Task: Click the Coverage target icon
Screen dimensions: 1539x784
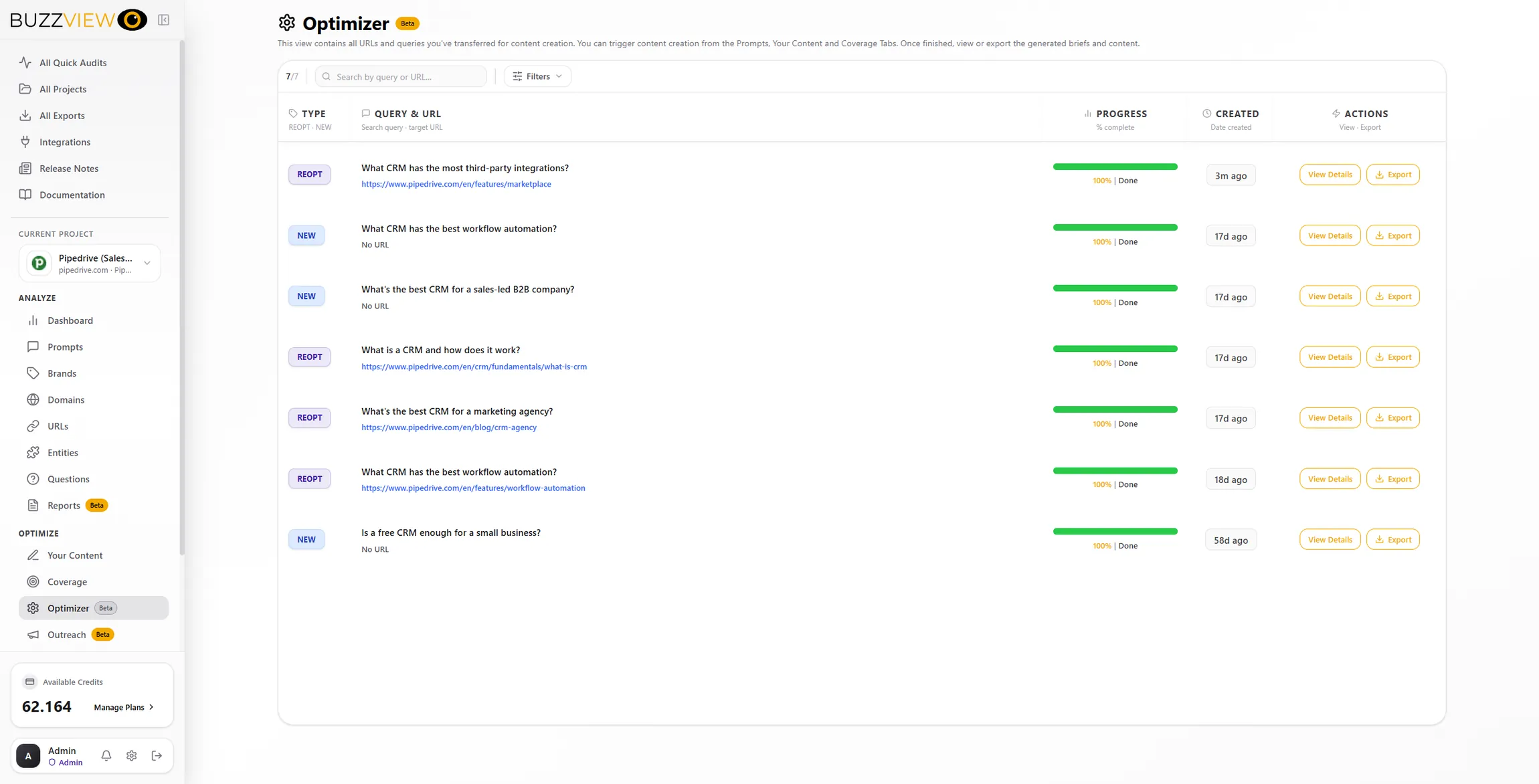Action: pyautogui.click(x=33, y=581)
